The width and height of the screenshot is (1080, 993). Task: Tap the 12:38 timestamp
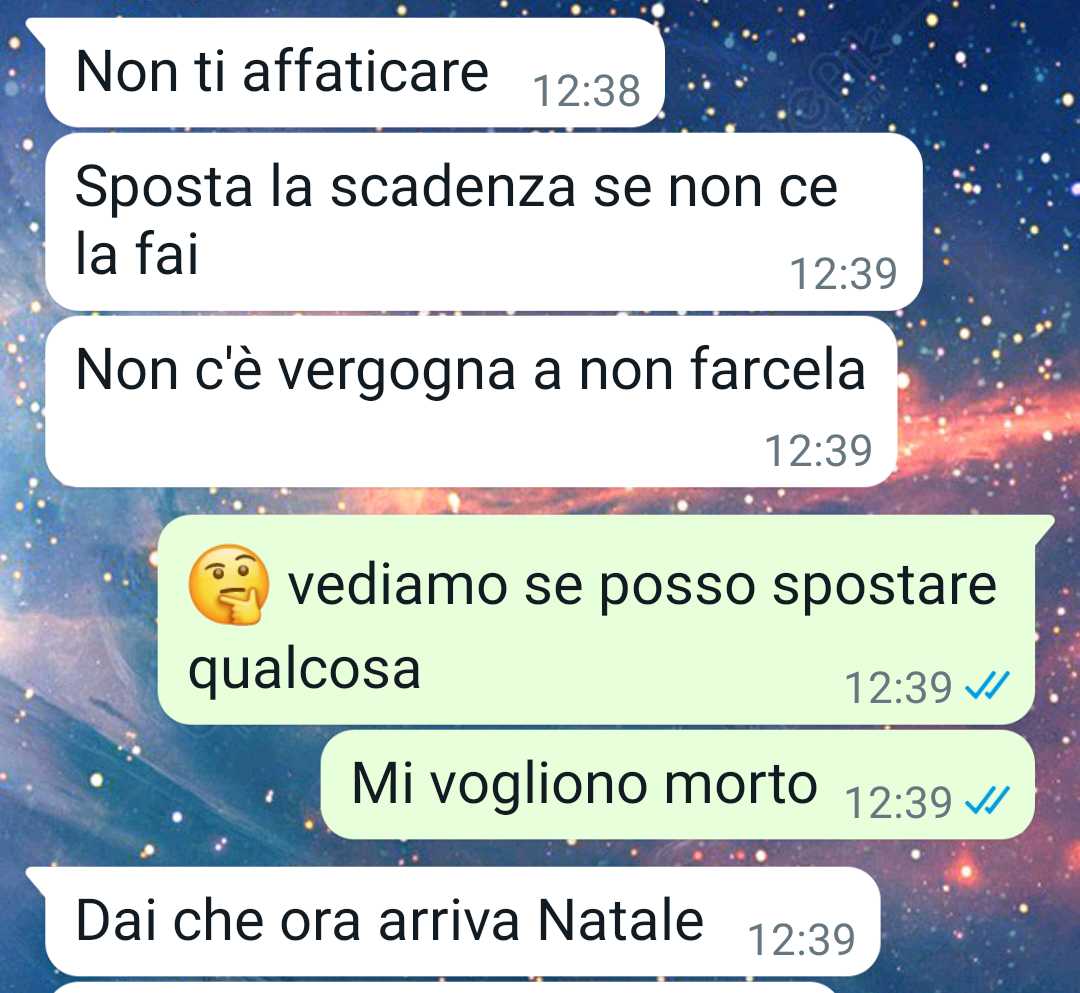[x=586, y=91]
